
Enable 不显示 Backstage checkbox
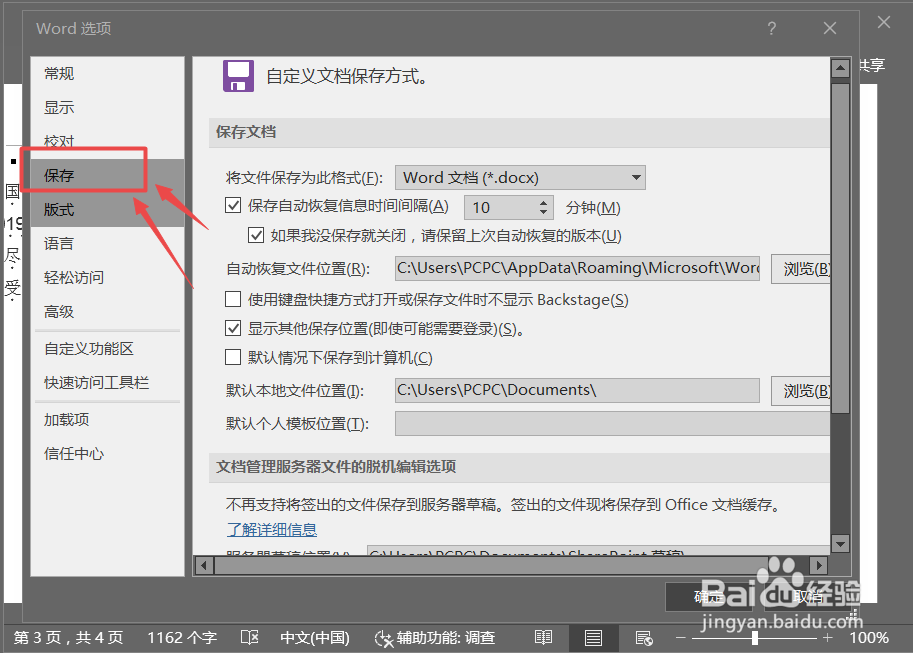(x=233, y=299)
